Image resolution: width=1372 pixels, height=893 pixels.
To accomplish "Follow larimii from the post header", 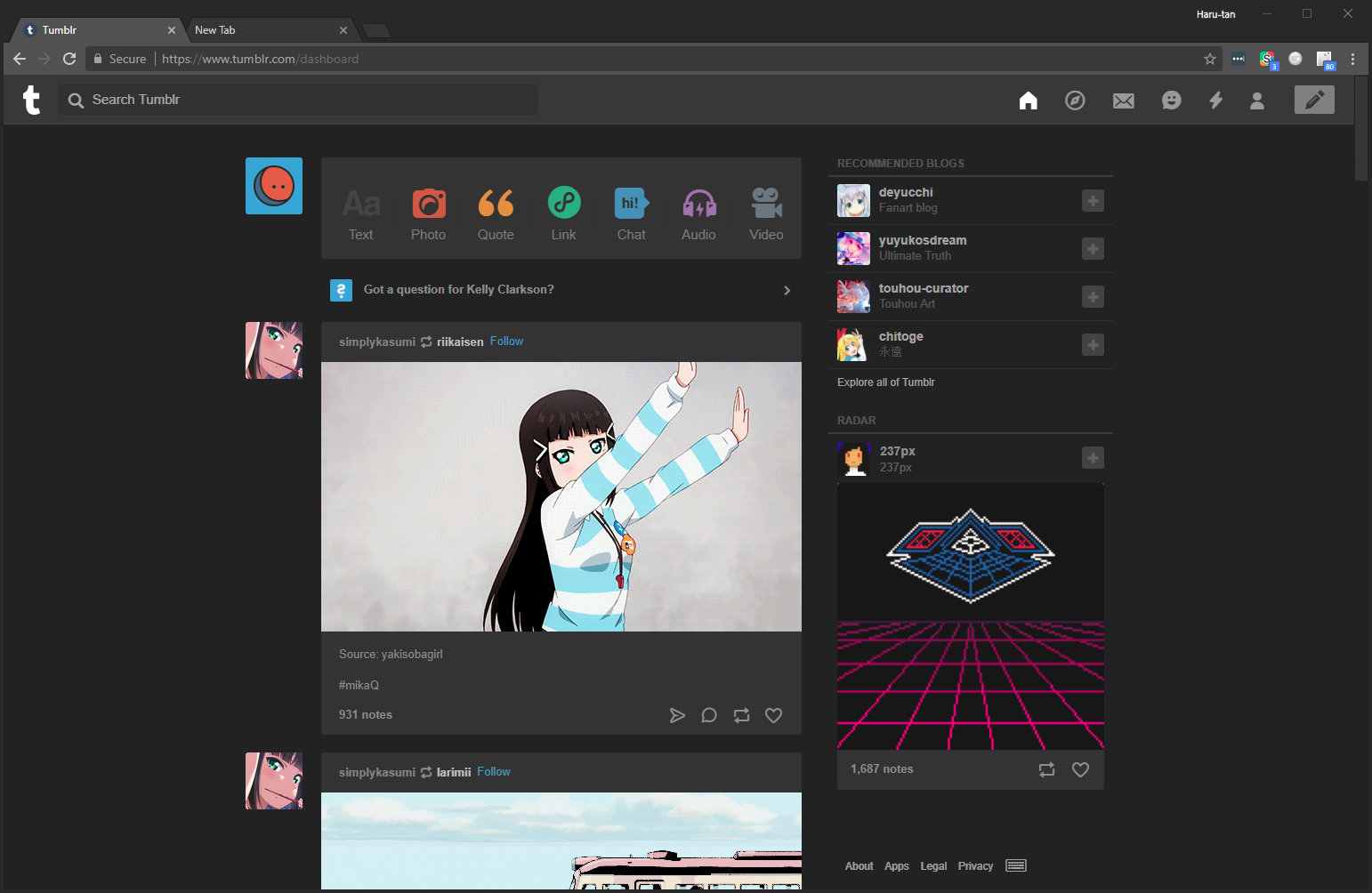I will pos(494,772).
